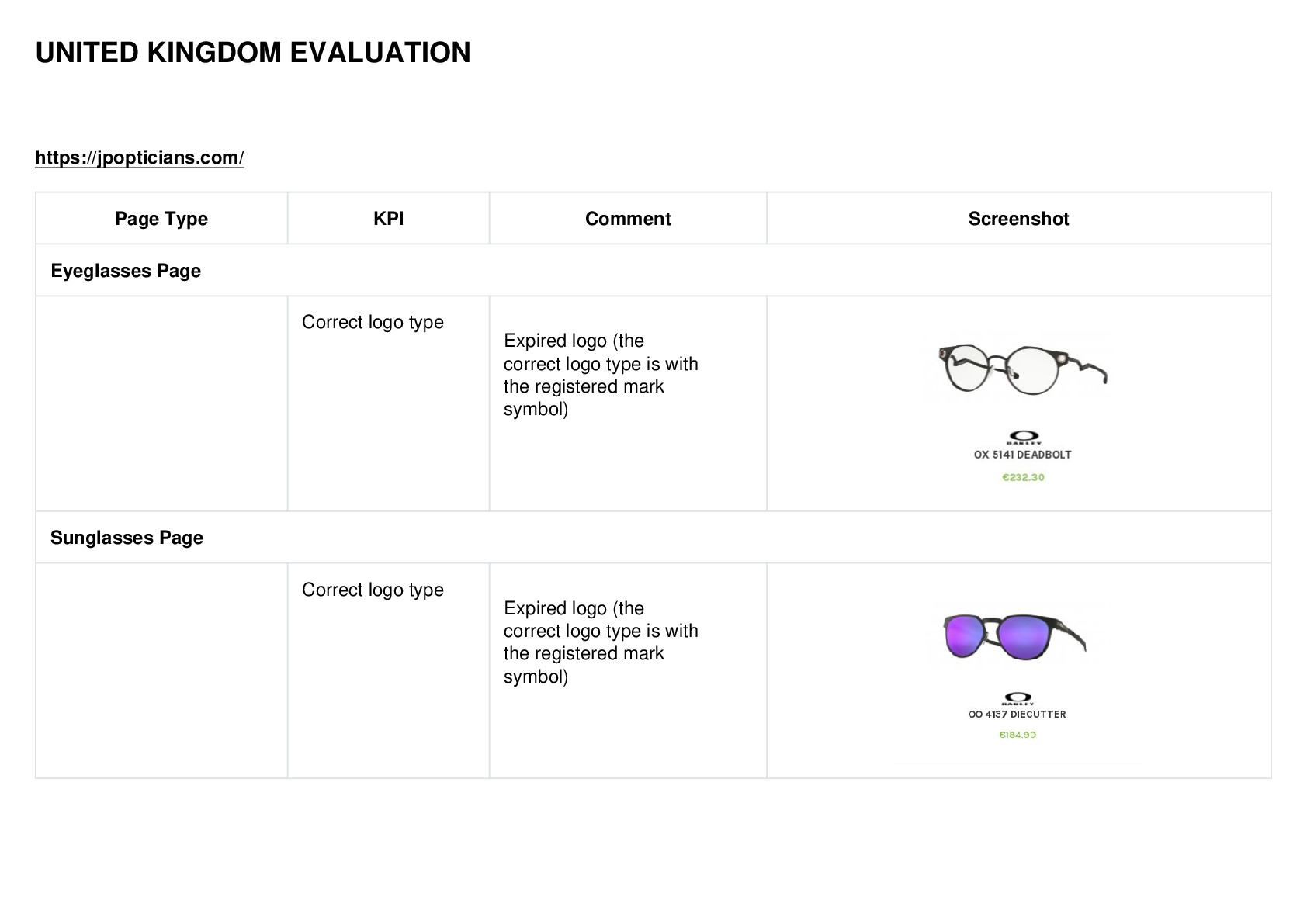1307x924 pixels.
Task: Click the Screenshot column header
Action: (x=1018, y=219)
